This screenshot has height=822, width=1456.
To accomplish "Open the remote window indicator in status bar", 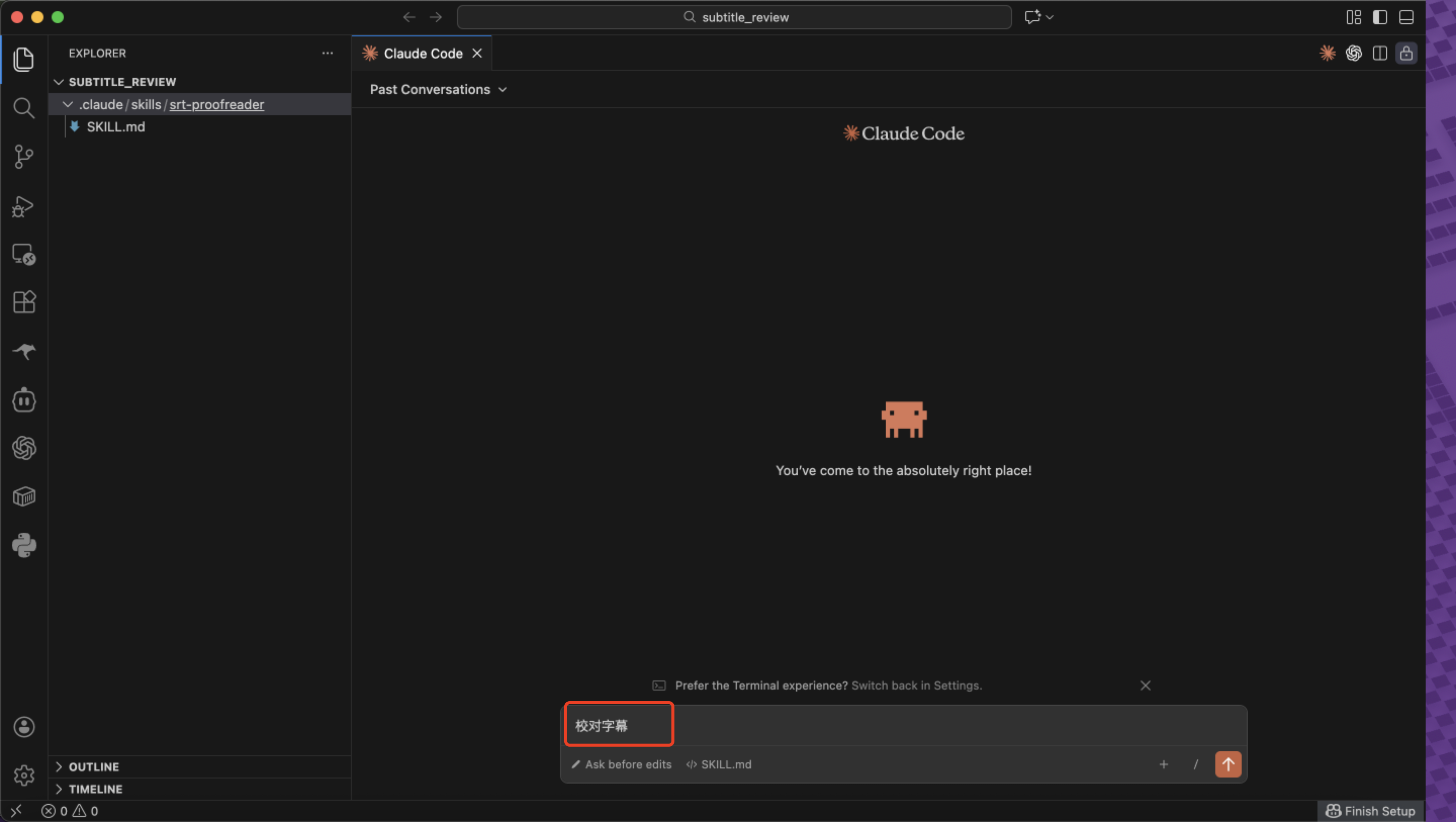I will [16, 811].
